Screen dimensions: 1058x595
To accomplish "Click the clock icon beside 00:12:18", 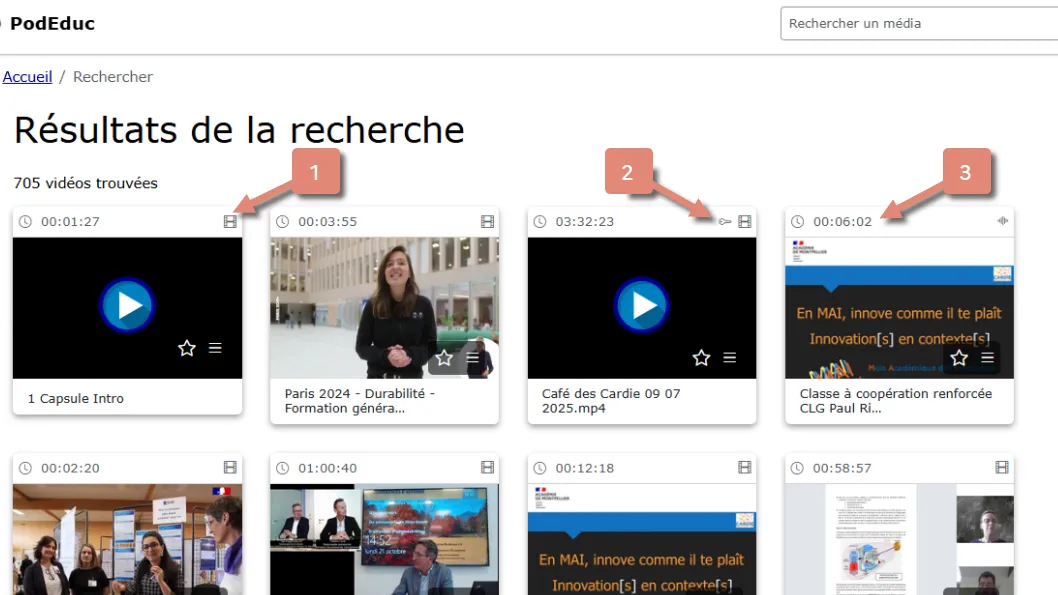I will pyautogui.click(x=540, y=468).
